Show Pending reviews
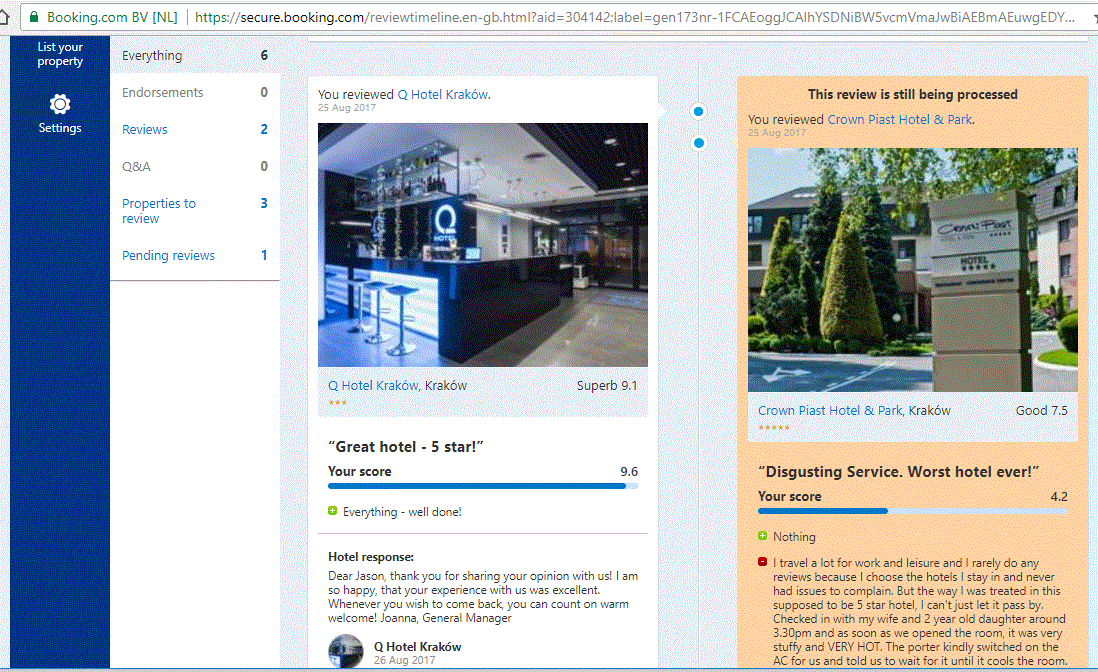Screen dimensions: 1098x672 (x=168, y=256)
